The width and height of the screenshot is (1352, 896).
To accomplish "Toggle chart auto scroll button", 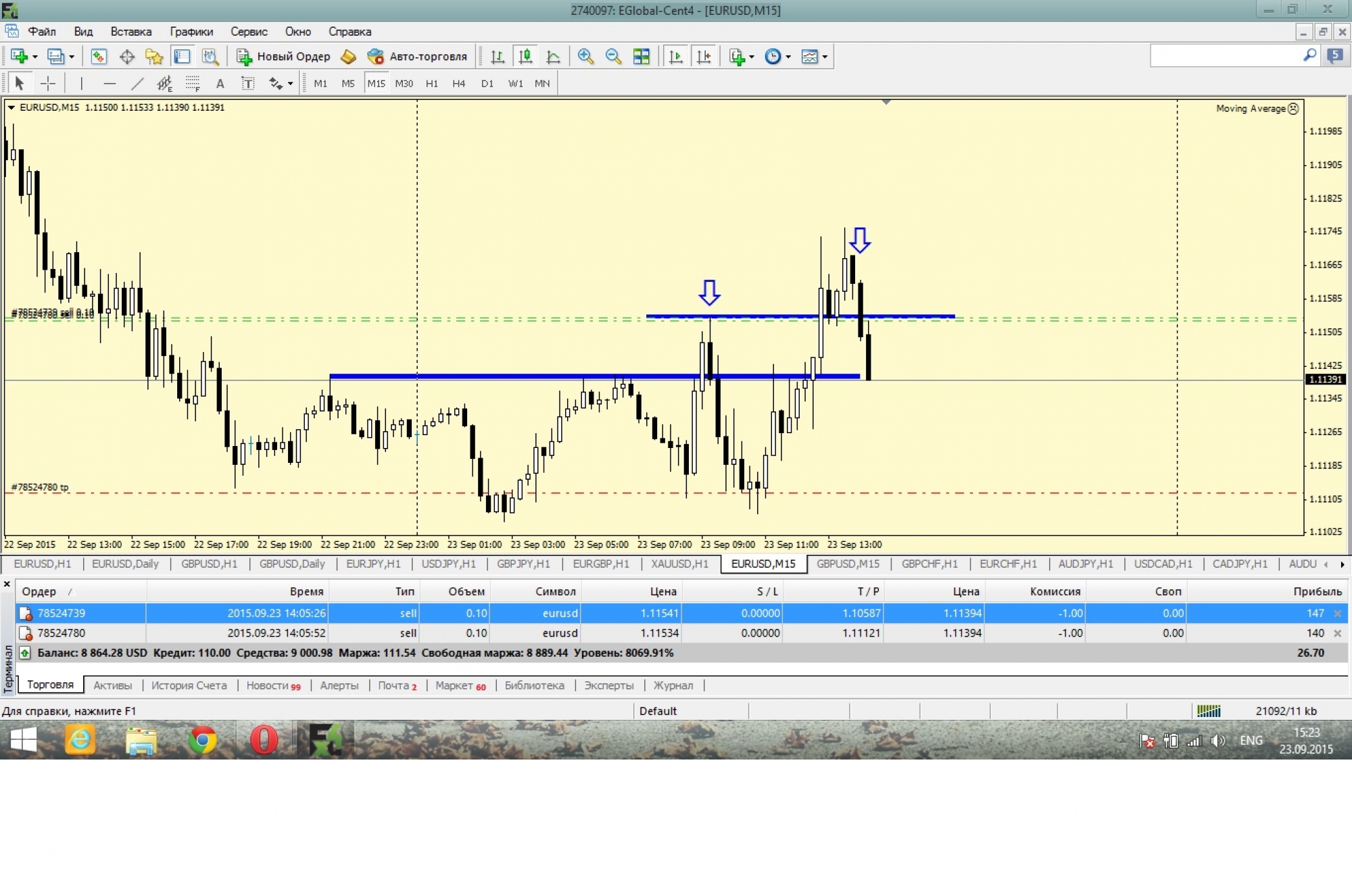I will (x=675, y=57).
